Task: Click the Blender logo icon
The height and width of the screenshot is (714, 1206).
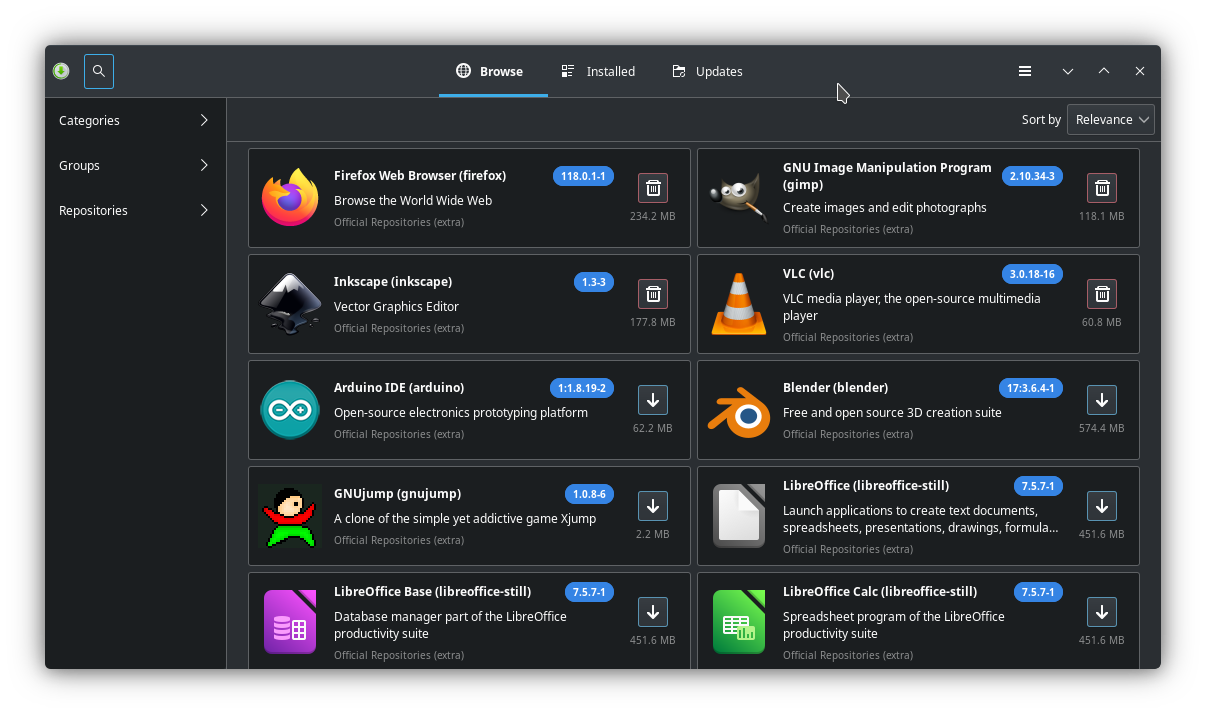Action: click(x=739, y=410)
